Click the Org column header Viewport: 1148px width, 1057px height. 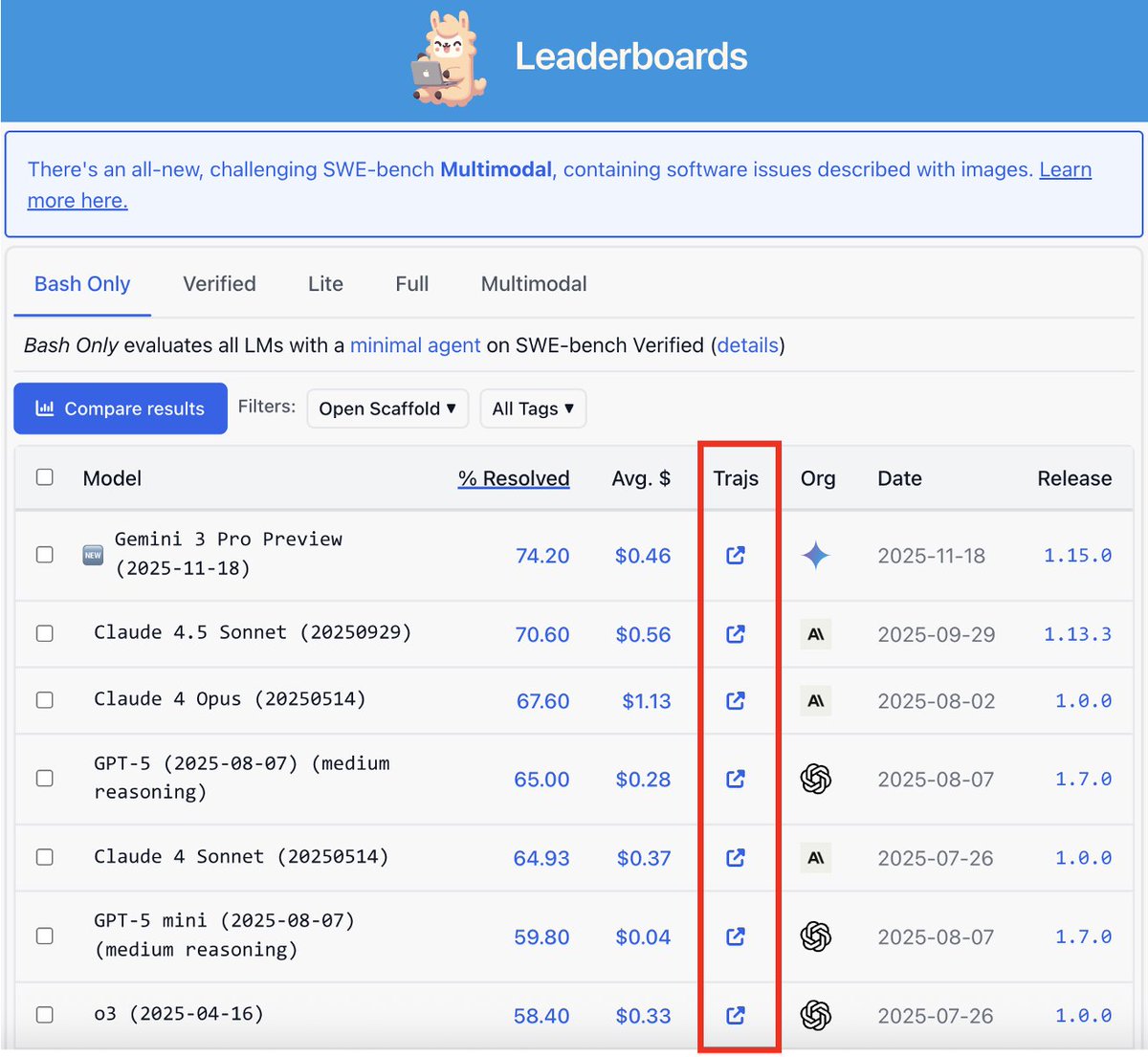click(x=818, y=478)
